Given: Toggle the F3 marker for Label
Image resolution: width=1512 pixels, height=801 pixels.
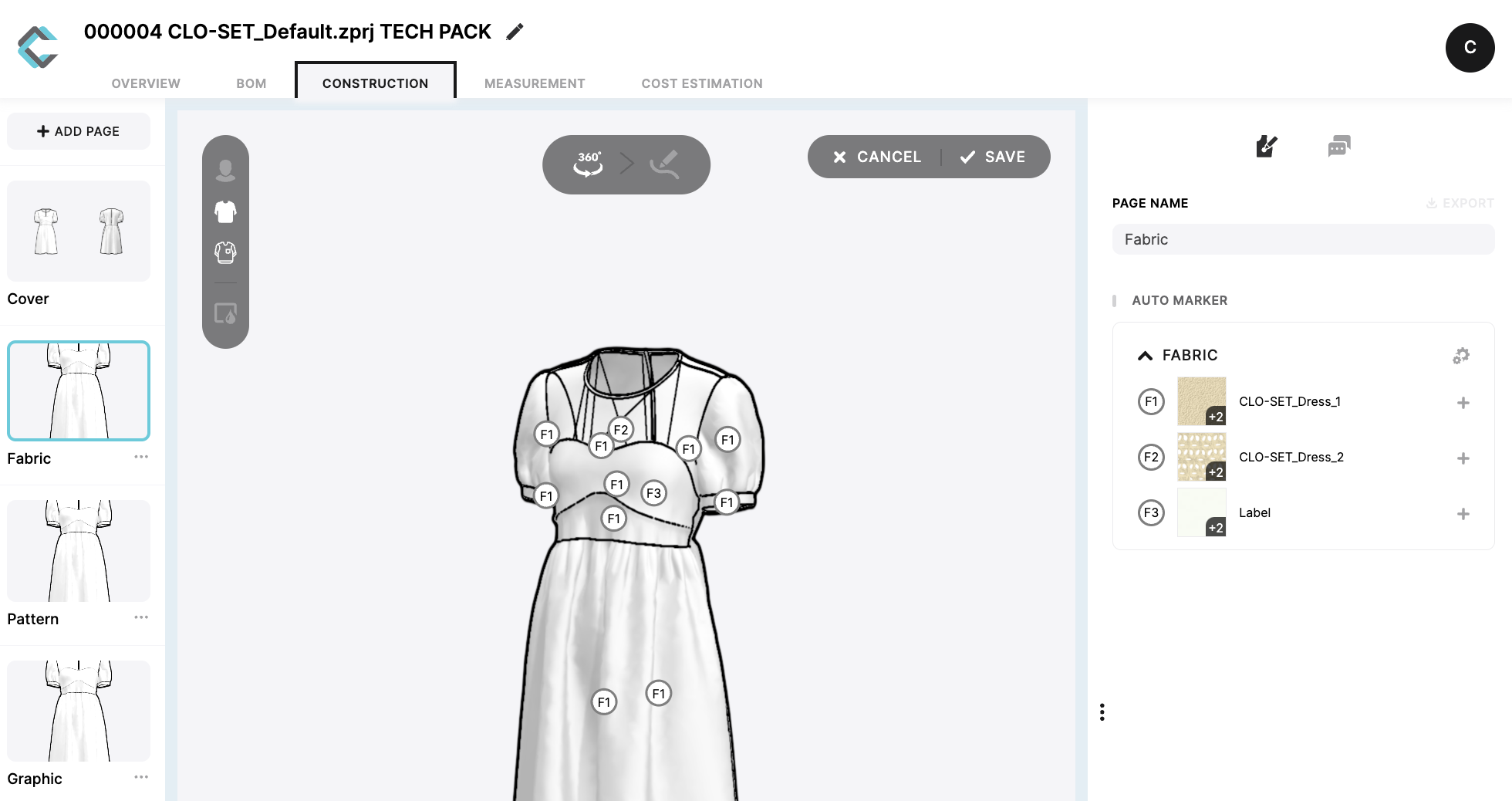Looking at the screenshot, I should [x=1151, y=512].
